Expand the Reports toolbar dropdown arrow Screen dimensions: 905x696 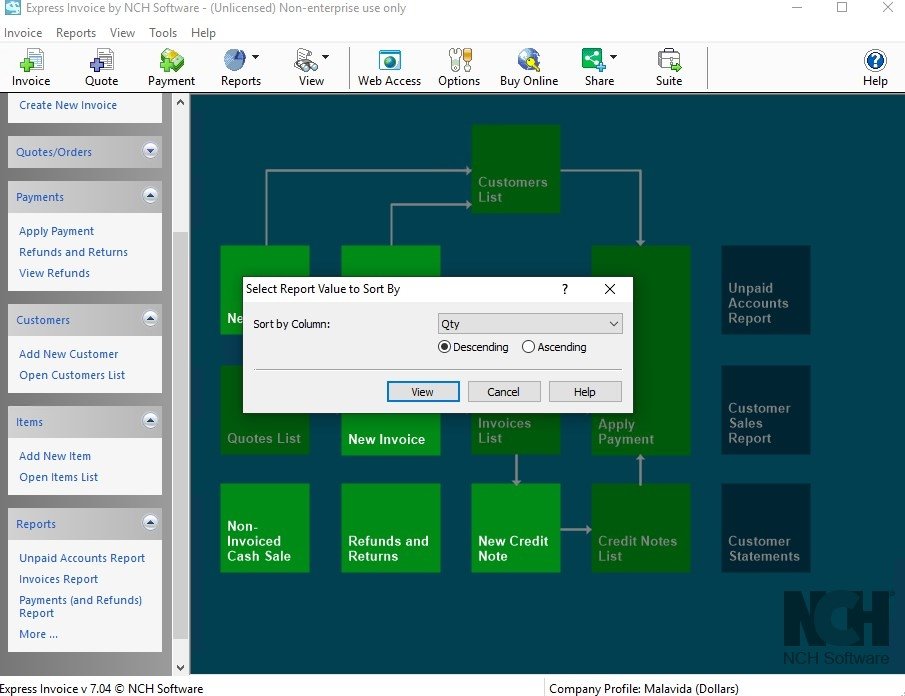click(x=255, y=57)
